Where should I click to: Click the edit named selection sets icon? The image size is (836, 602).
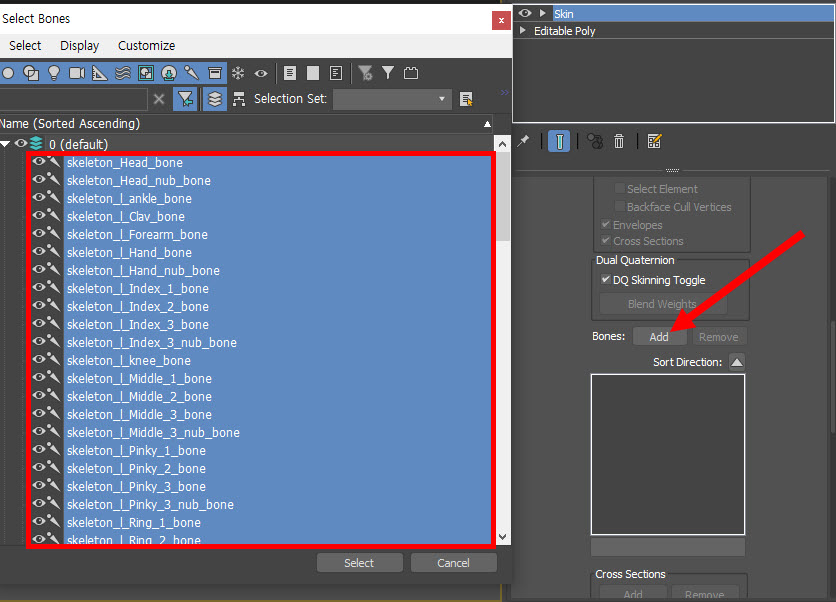tap(466, 99)
